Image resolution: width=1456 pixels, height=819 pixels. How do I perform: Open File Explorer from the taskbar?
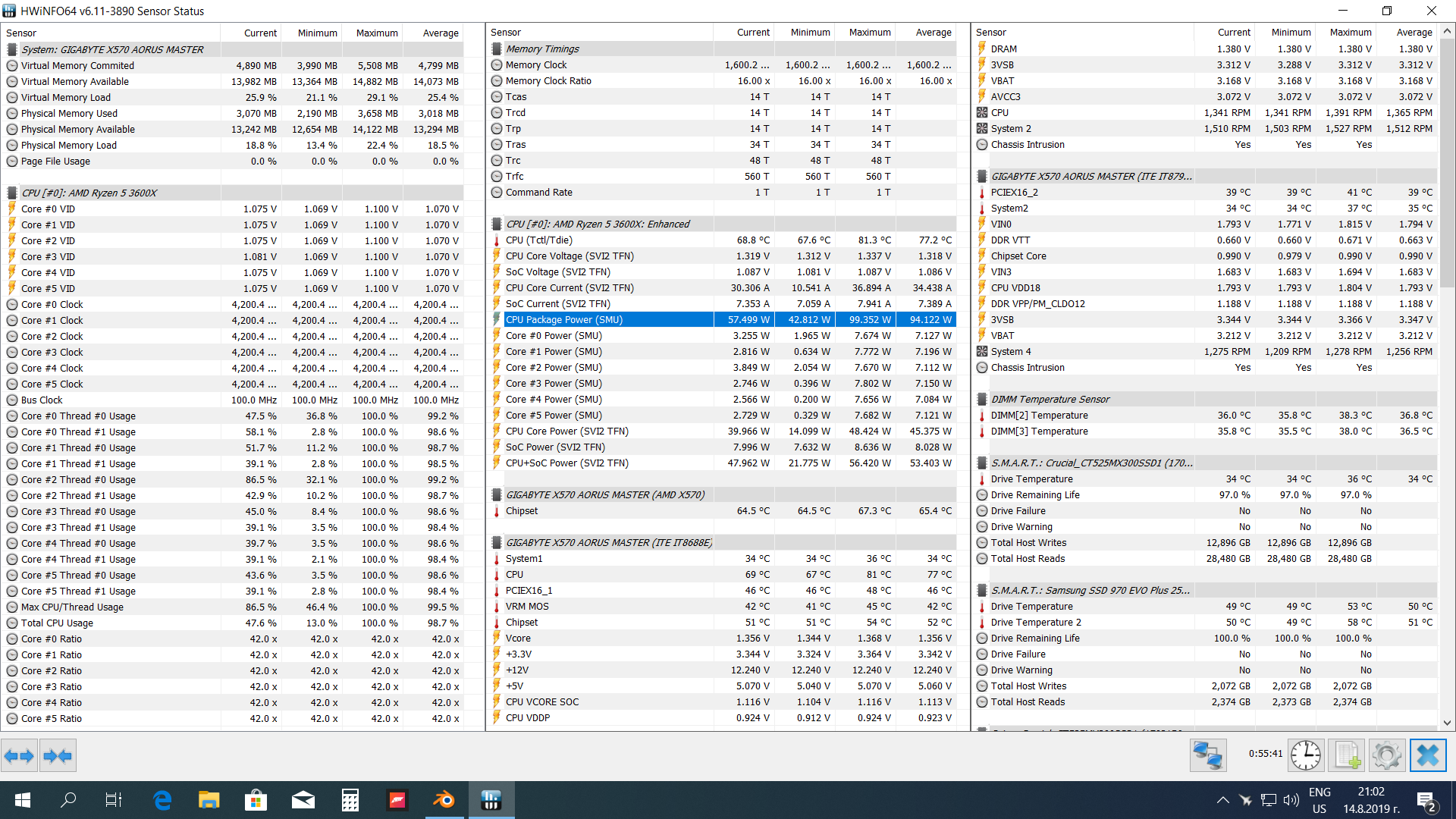point(209,800)
